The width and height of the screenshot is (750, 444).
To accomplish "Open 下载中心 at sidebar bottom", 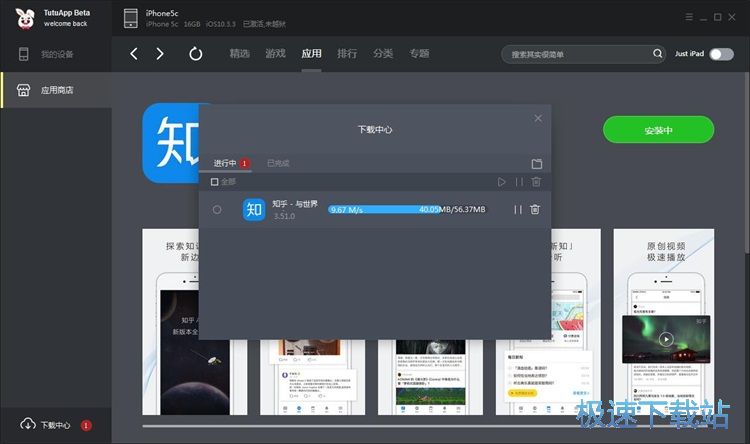I will click(x=56, y=425).
